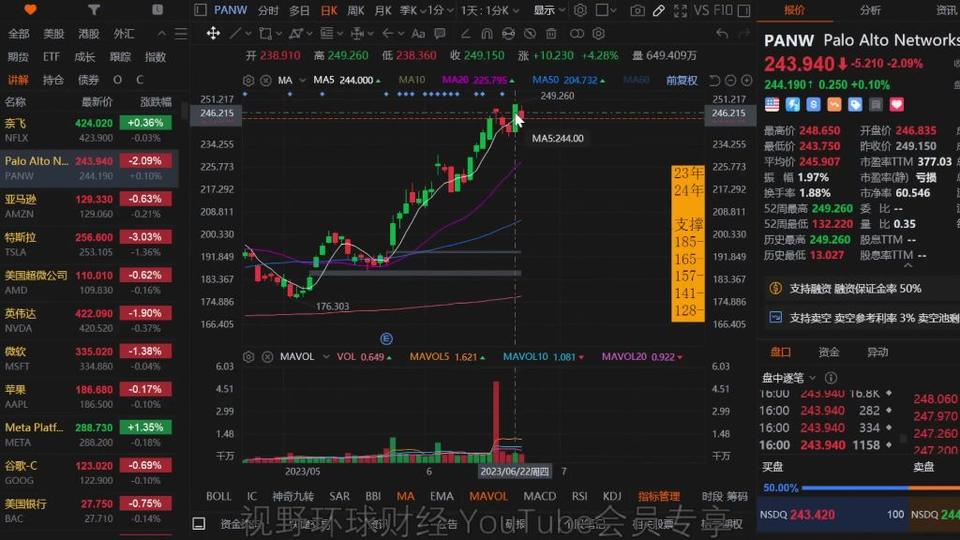Toggle 前复权 price adjustment
The width and height of the screenshot is (960, 540).
(x=681, y=80)
